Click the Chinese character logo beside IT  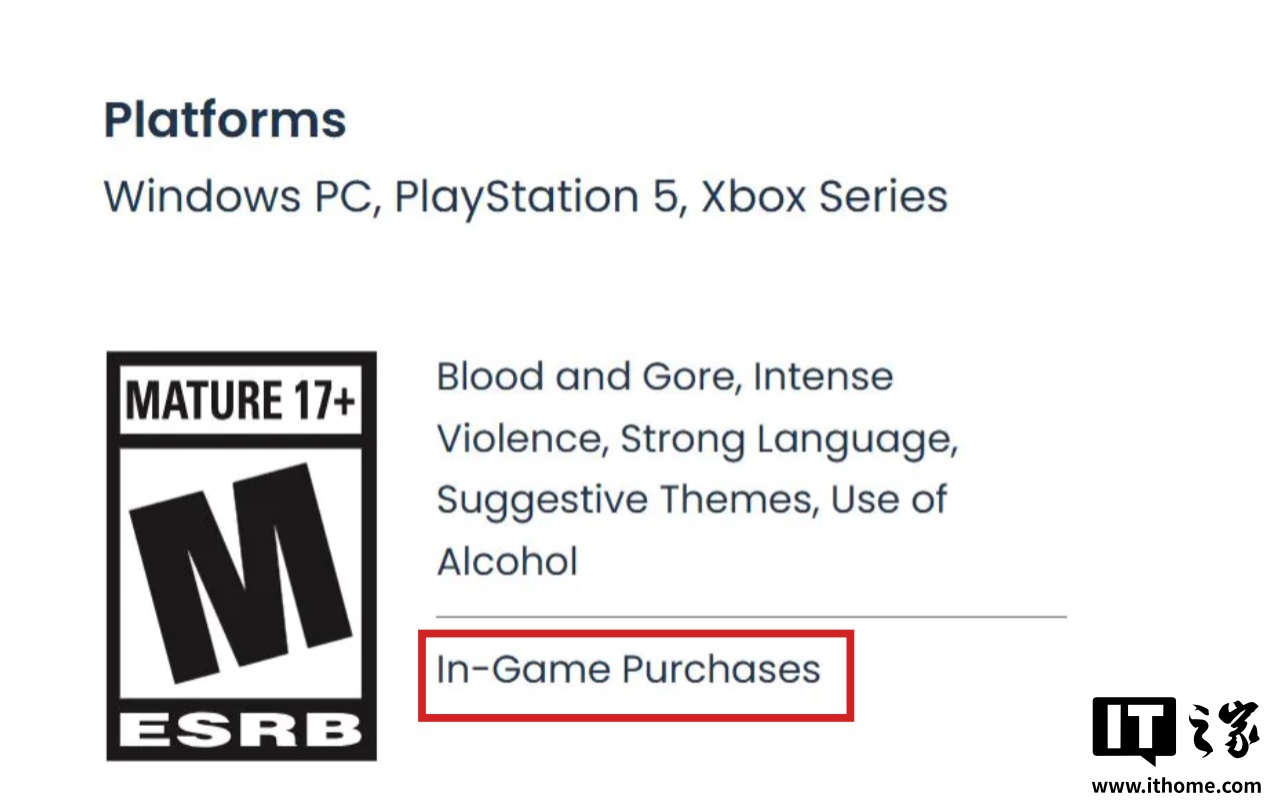[x=1223, y=732]
